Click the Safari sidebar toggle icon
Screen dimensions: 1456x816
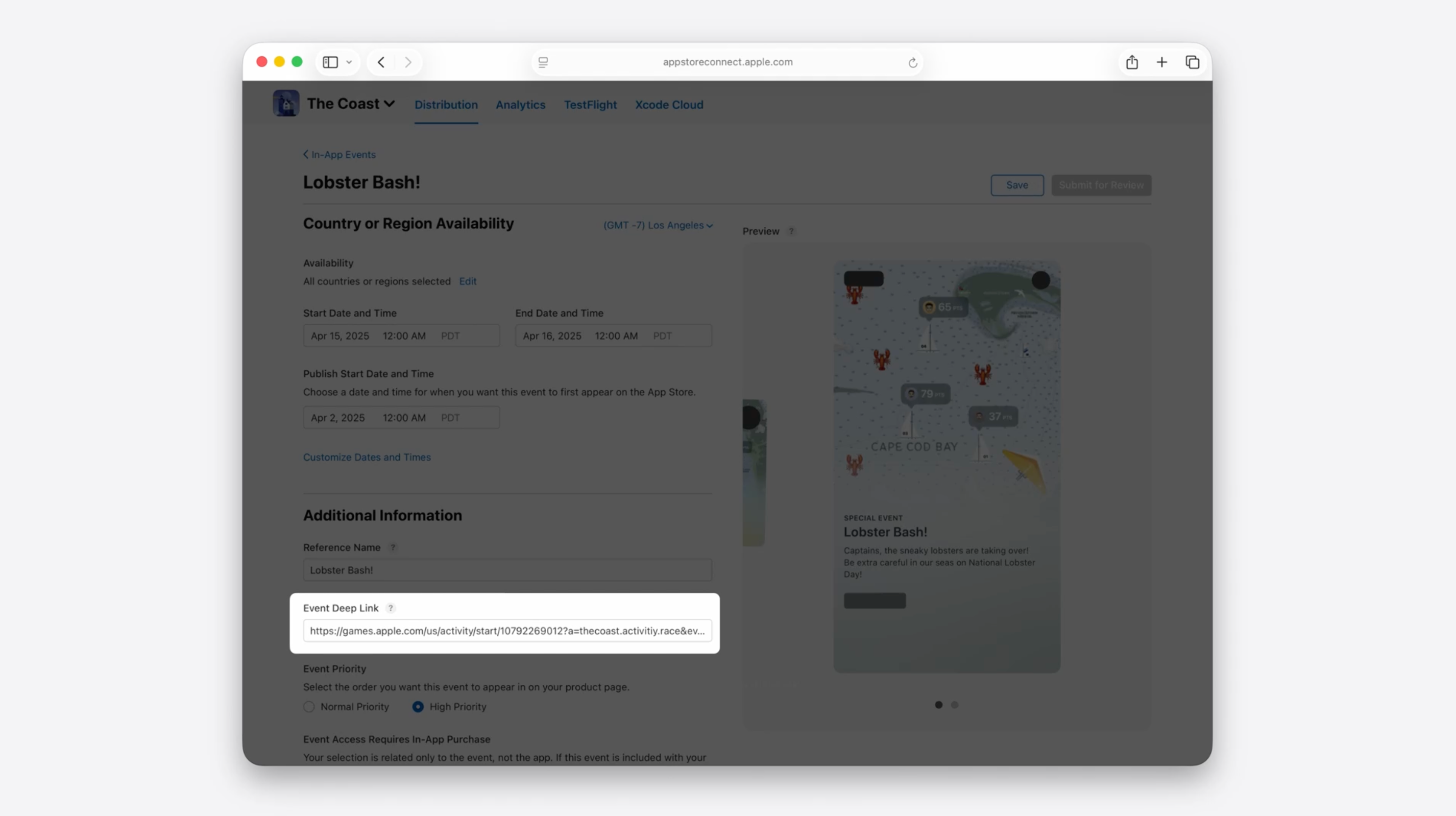(330, 62)
